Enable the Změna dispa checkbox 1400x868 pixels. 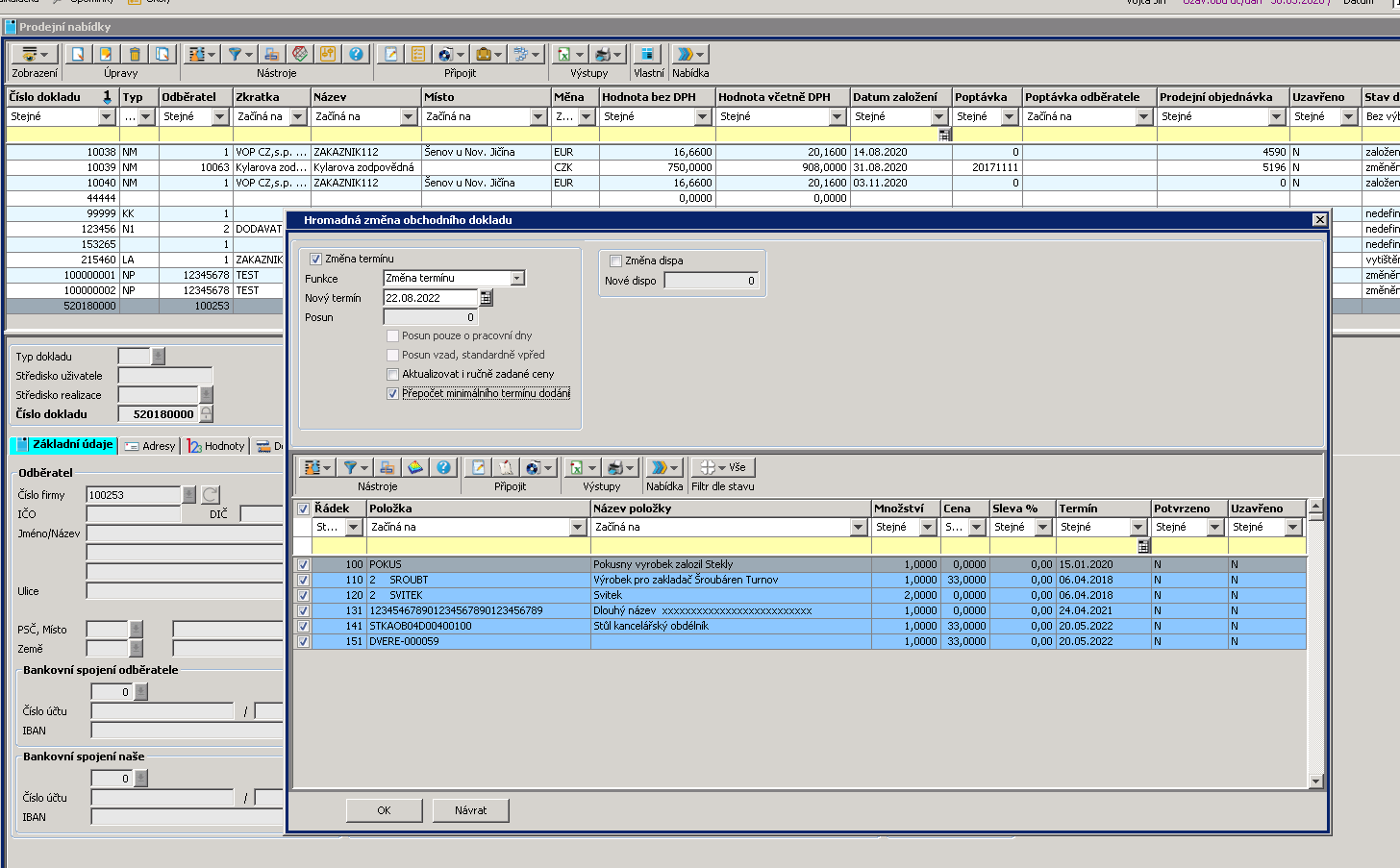pyautogui.click(x=615, y=260)
